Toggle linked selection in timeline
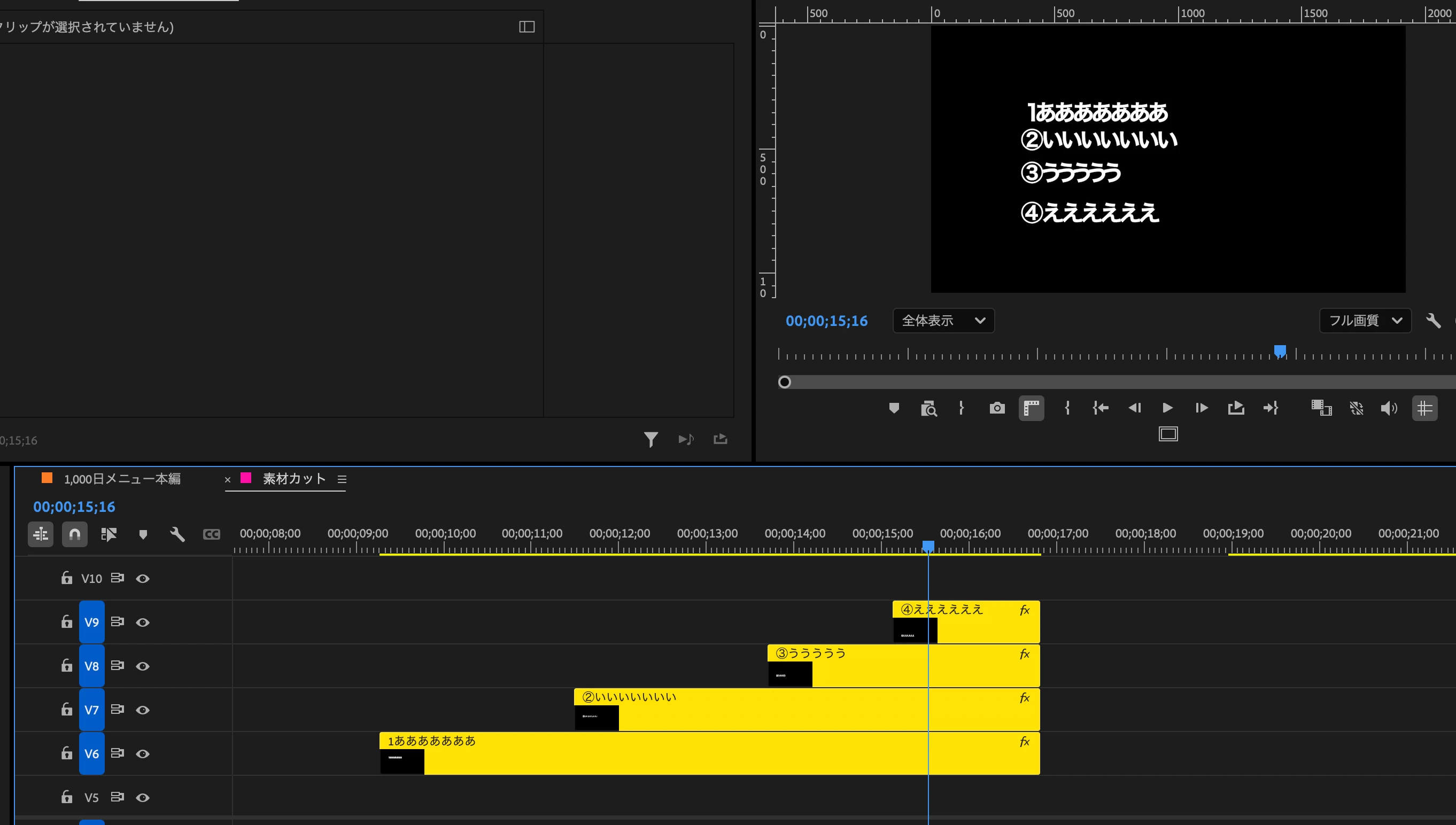The image size is (1456, 825). coord(109,534)
